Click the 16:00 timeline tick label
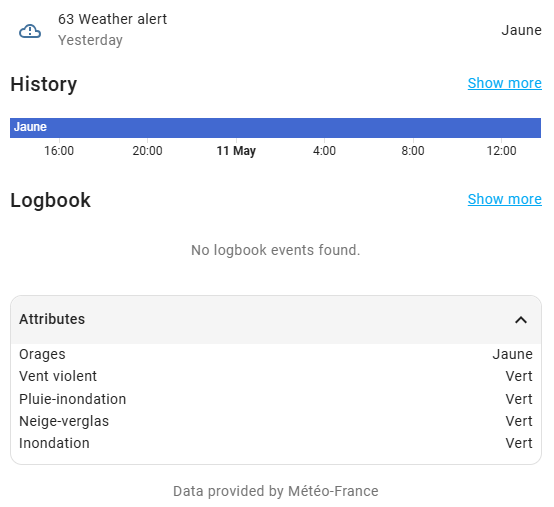 [x=59, y=151]
